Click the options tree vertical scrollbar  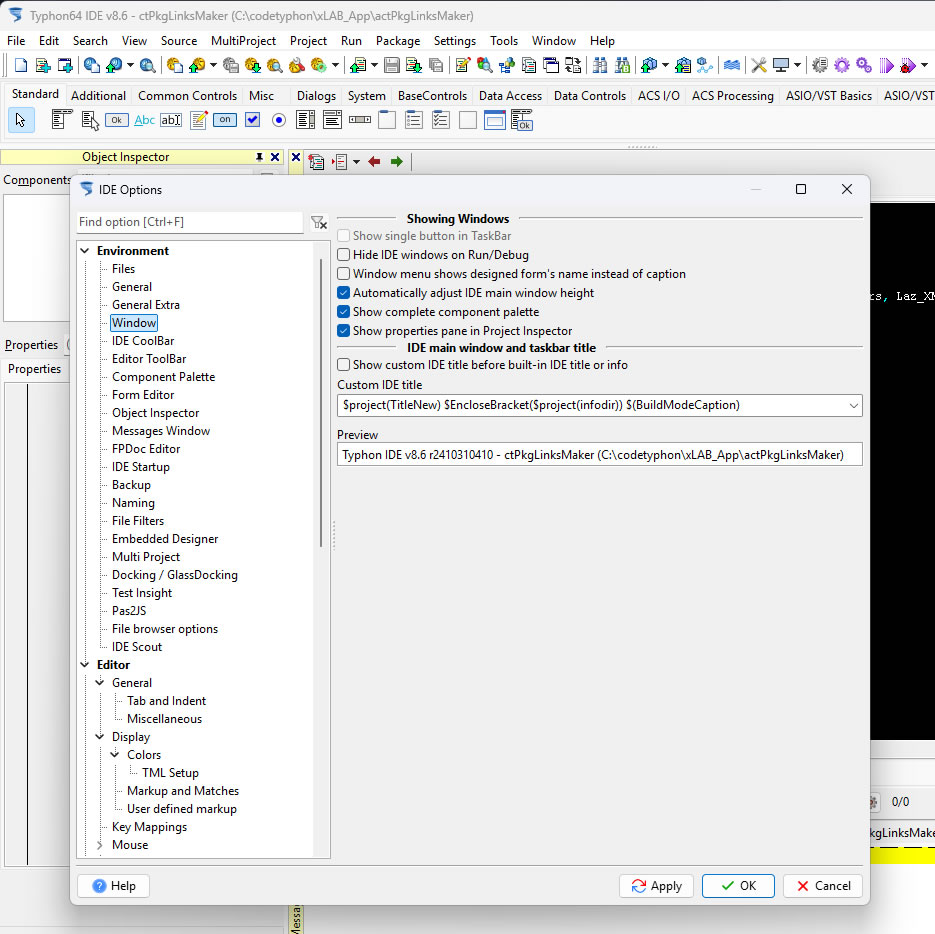coord(321,403)
